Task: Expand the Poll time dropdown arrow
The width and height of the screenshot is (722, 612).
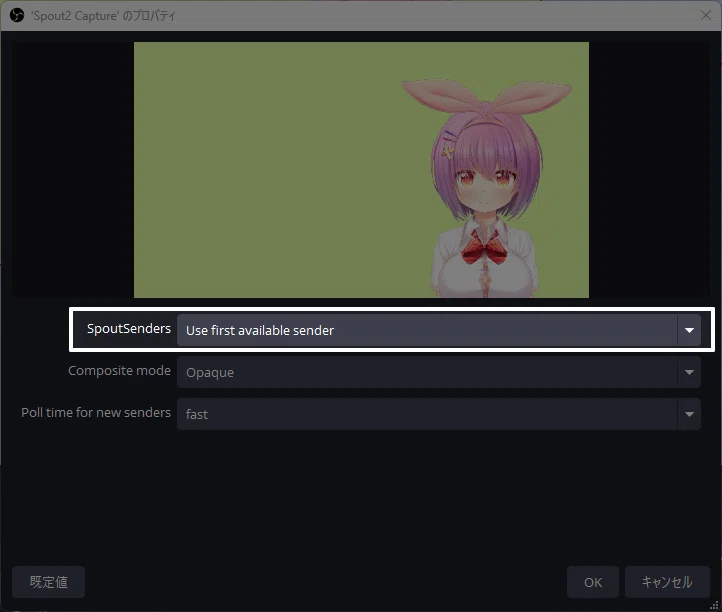Action: [x=689, y=414]
